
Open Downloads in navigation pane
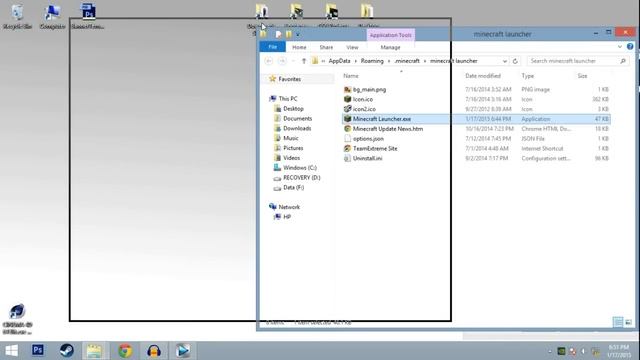tap(297, 128)
